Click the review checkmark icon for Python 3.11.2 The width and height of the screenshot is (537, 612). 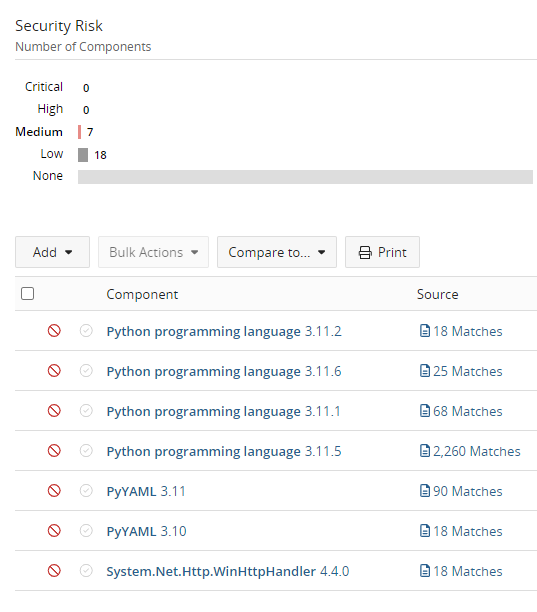(86, 331)
